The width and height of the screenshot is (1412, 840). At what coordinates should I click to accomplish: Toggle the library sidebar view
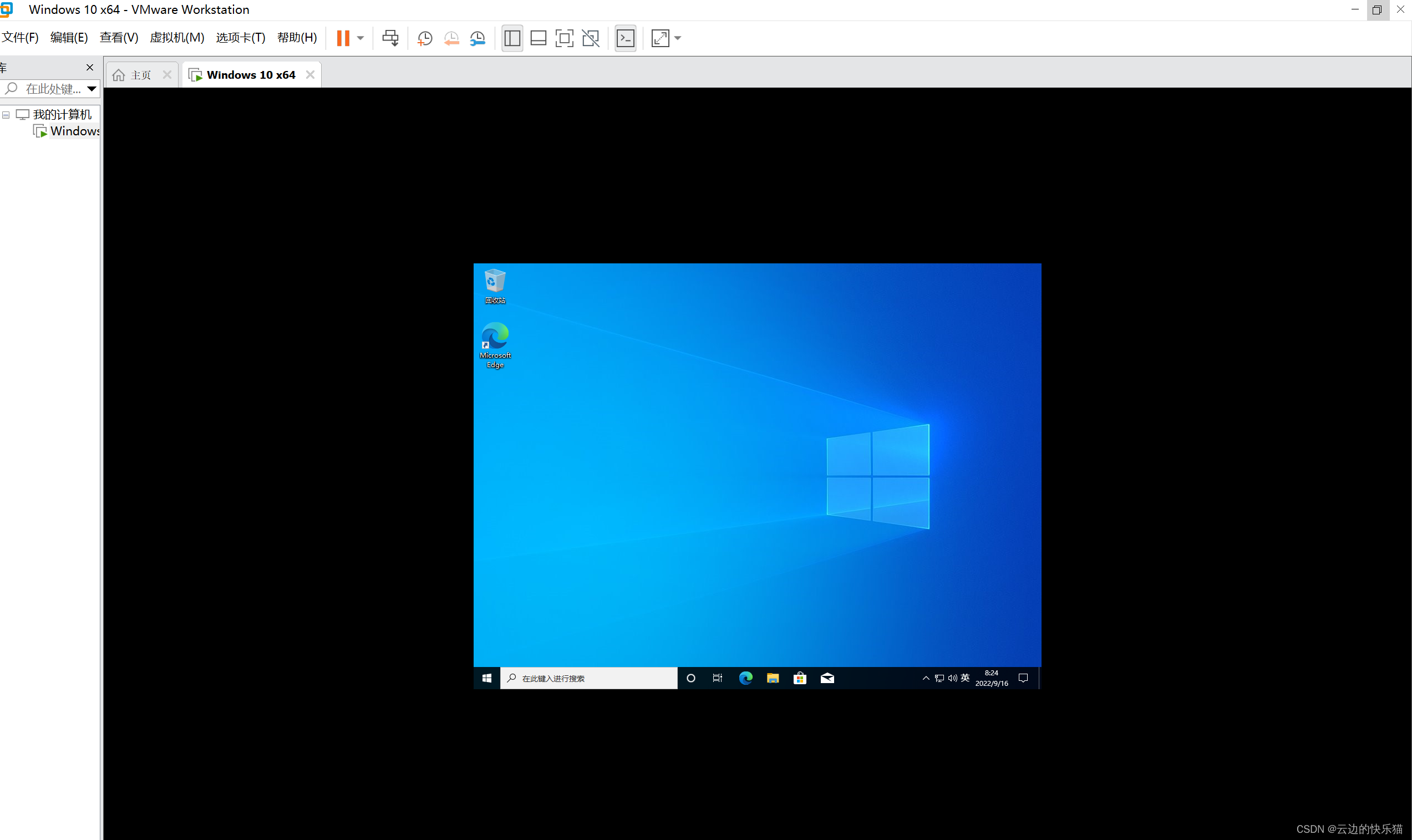[x=512, y=38]
